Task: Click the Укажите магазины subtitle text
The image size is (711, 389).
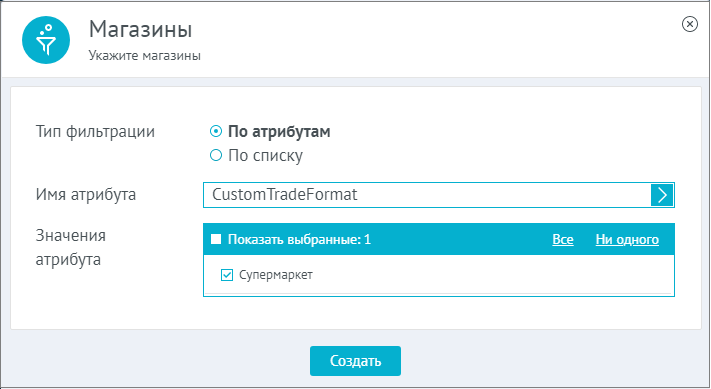Action: [145, 56]
